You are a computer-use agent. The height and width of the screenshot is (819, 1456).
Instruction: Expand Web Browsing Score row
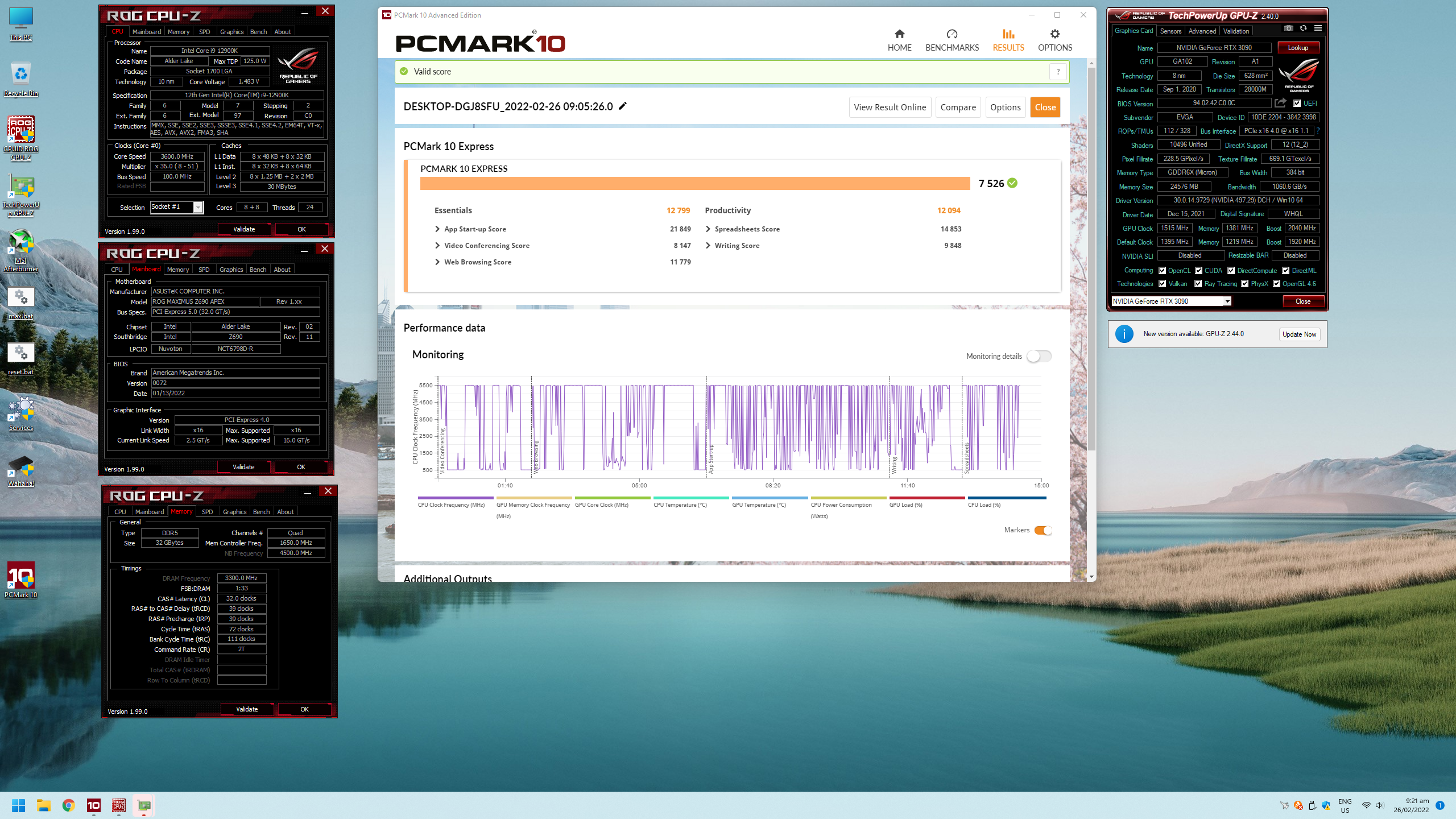point(437,262)
